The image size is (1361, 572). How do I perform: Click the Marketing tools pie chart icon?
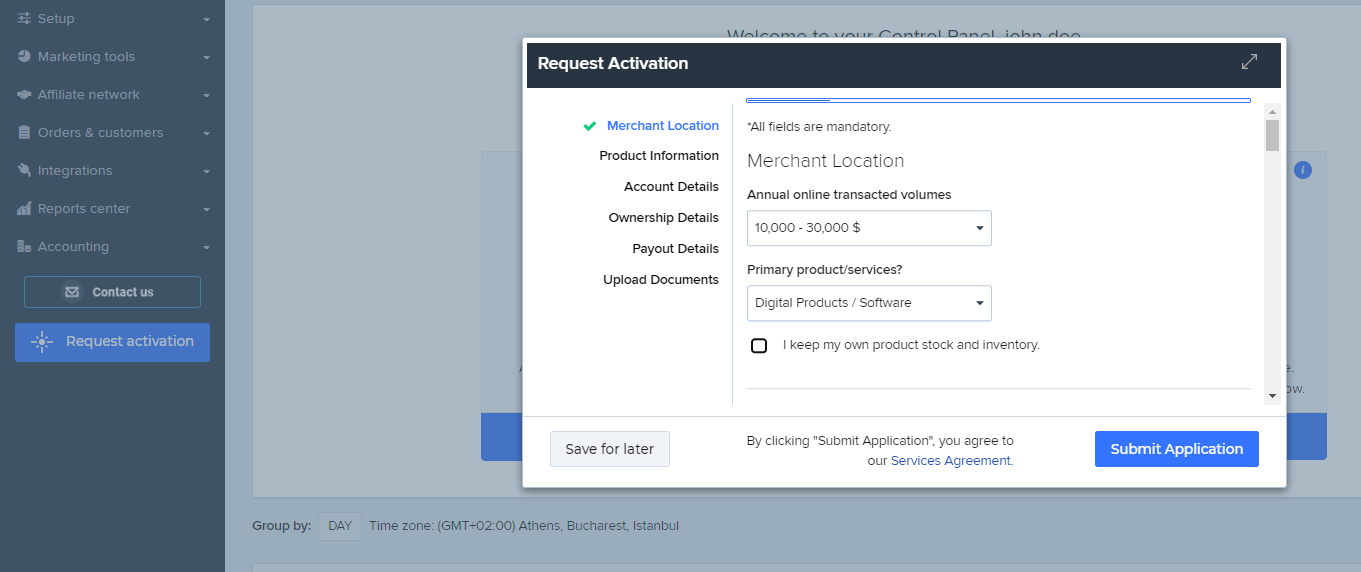click(25, 57)
